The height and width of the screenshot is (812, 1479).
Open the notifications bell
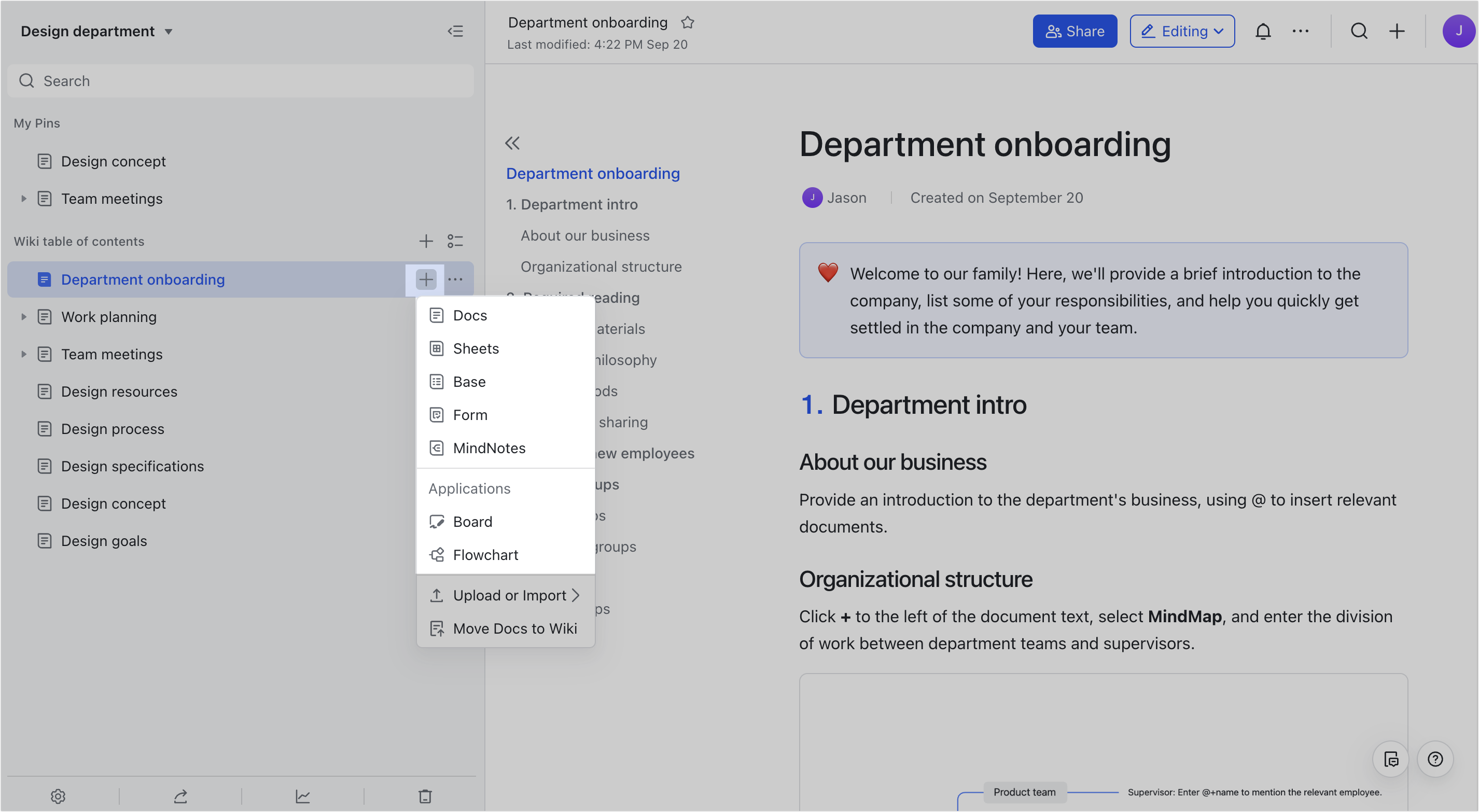[1263, 31]
